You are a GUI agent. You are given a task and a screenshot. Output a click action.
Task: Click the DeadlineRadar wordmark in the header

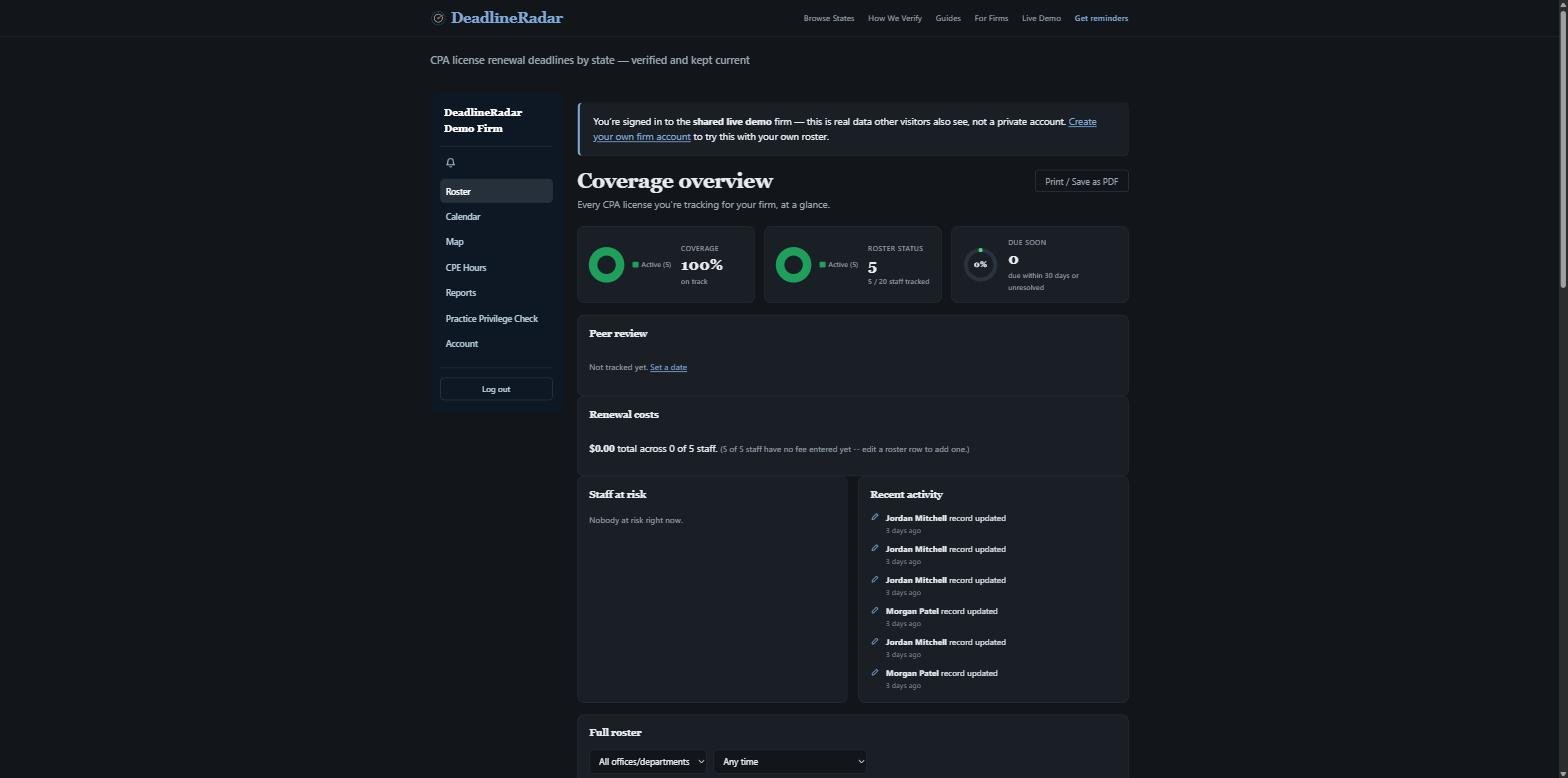[x=507, y=18]
